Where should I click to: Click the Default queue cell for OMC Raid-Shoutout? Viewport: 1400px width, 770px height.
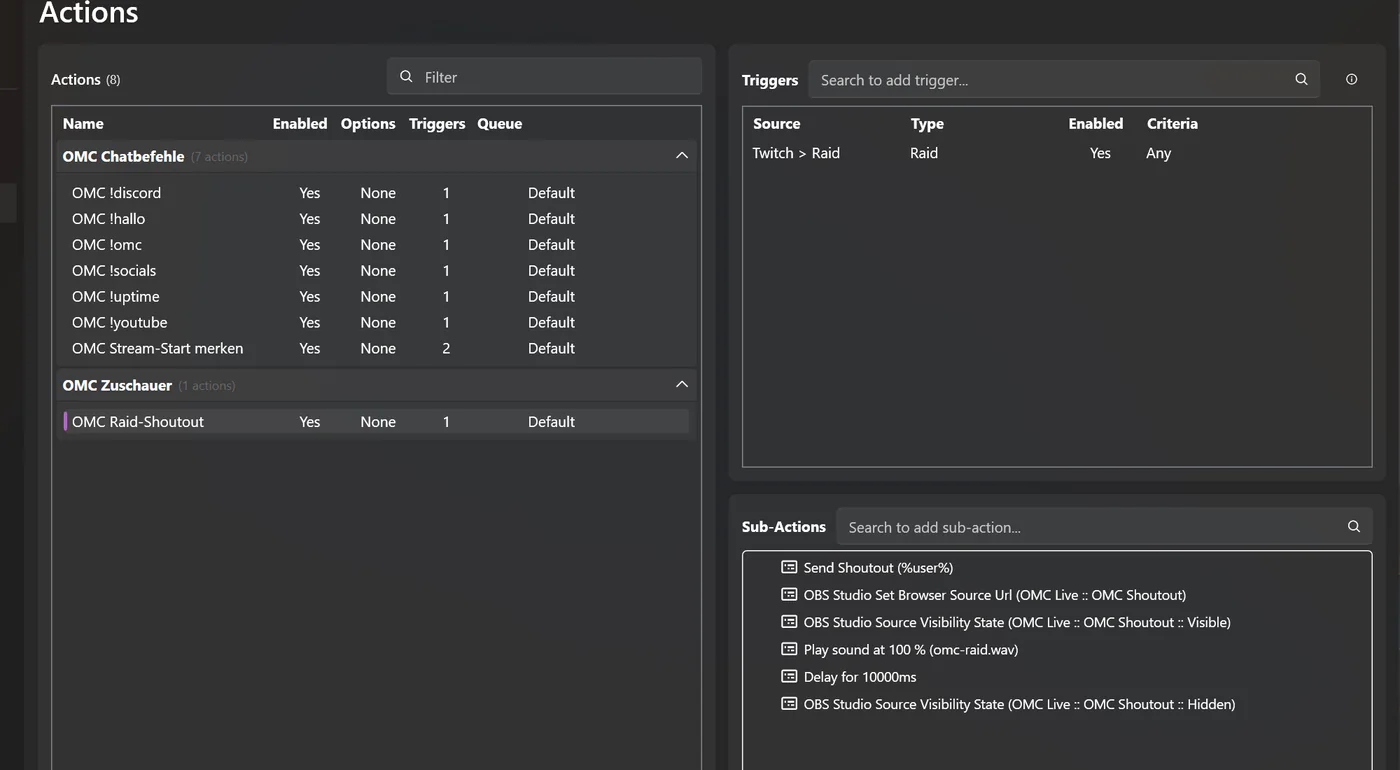pos(551,422)
